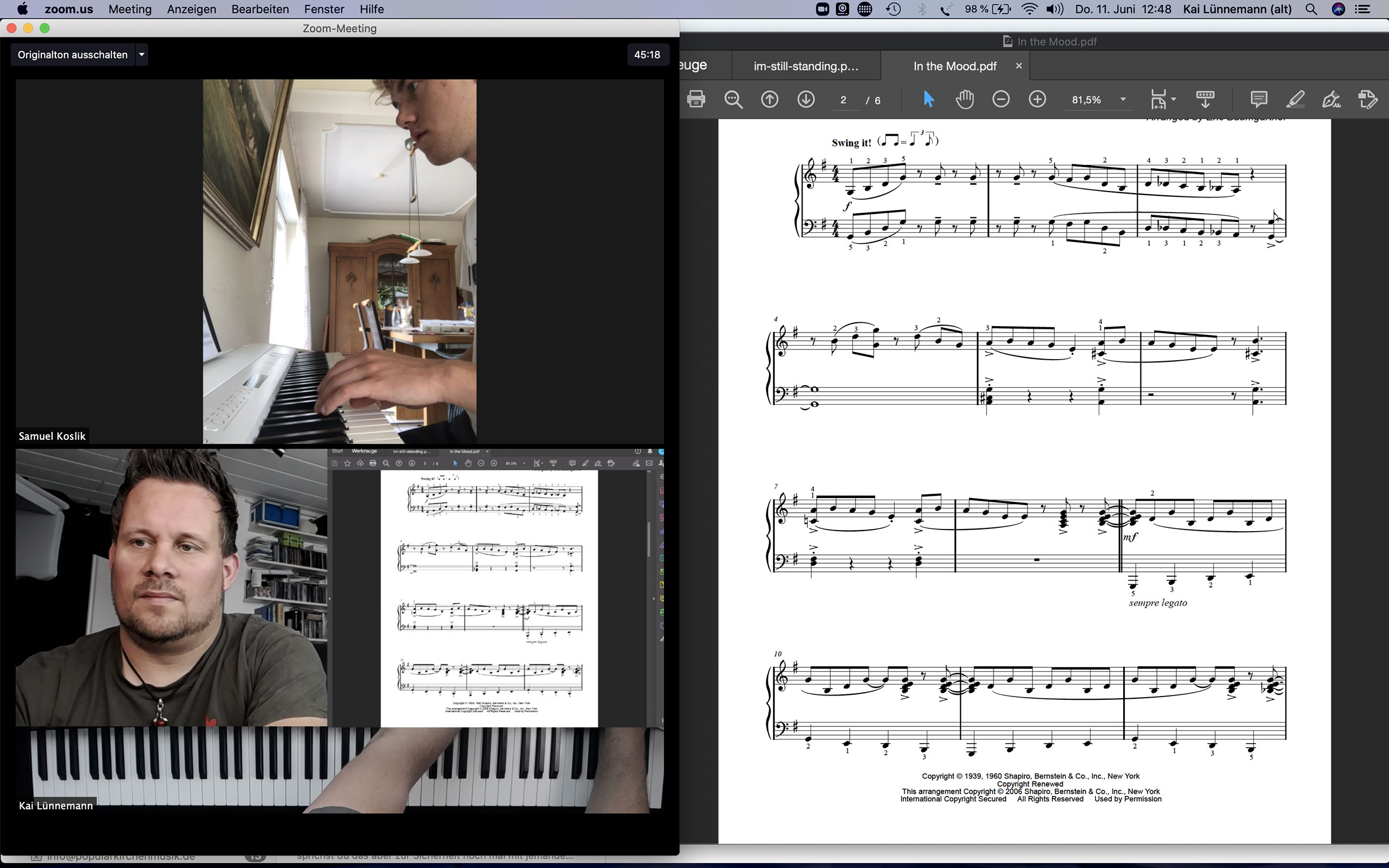Add a comment with speech bubble icon
This screenshot has width=1389, height=868.
click(x=1258, y=99)
